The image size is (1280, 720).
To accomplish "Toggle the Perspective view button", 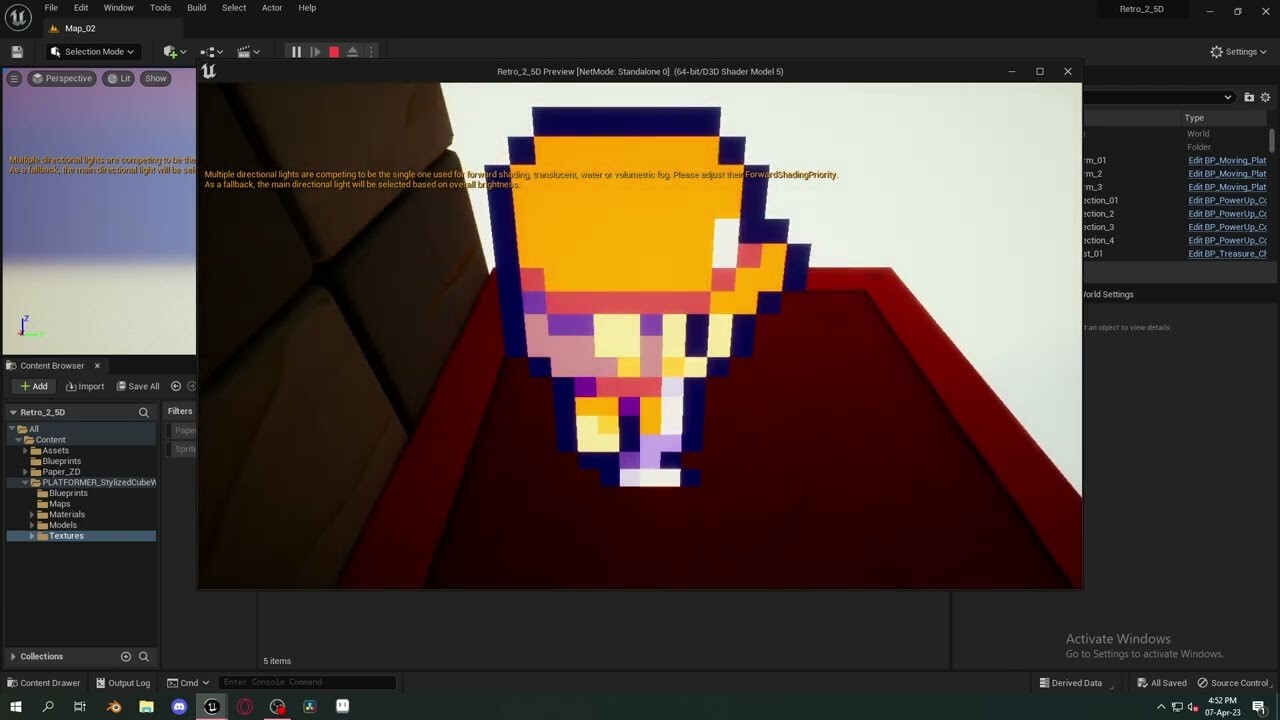I will [62, 78].
